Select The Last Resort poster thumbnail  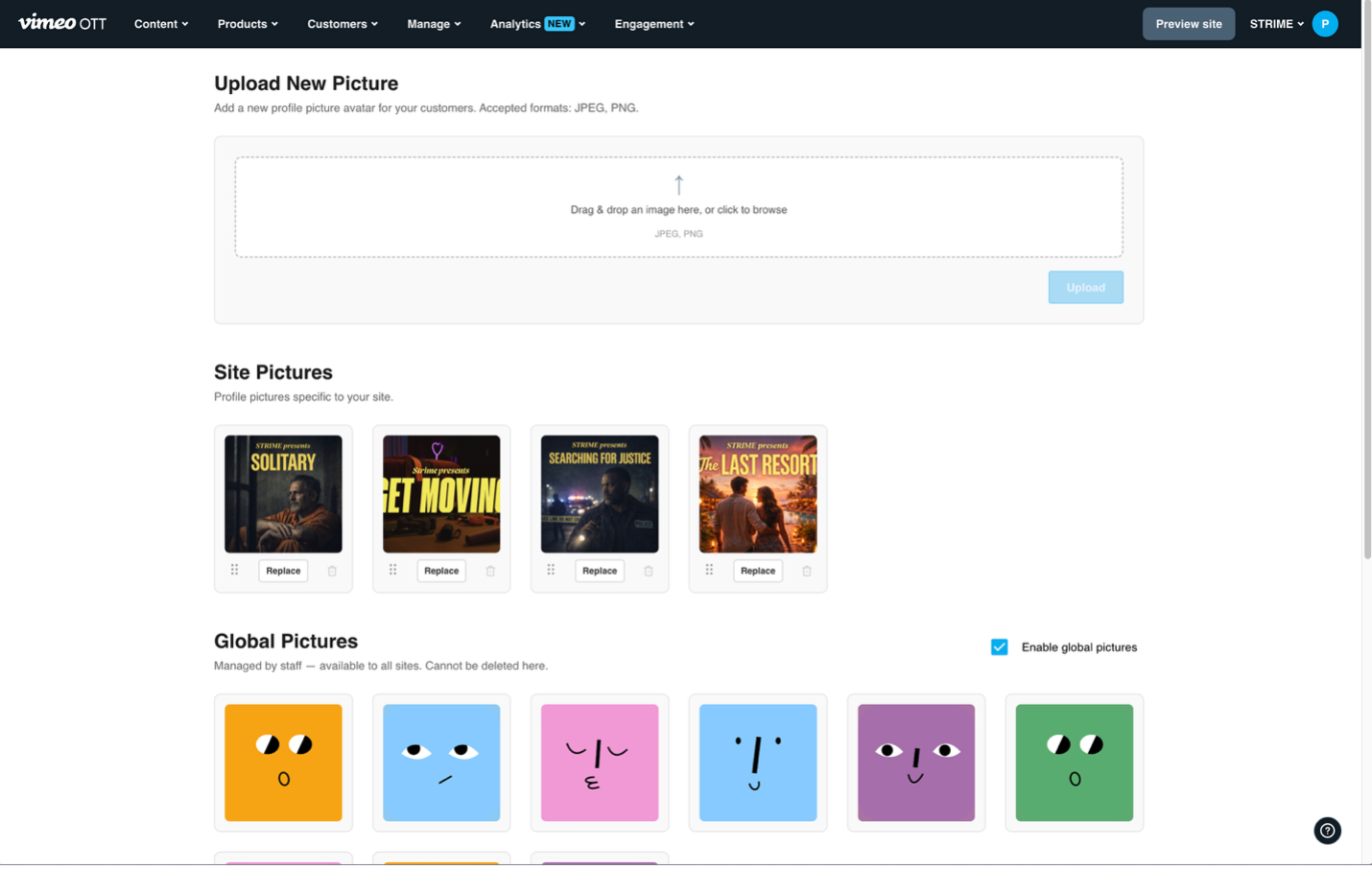pyautogui.click(x=758, y=494)
